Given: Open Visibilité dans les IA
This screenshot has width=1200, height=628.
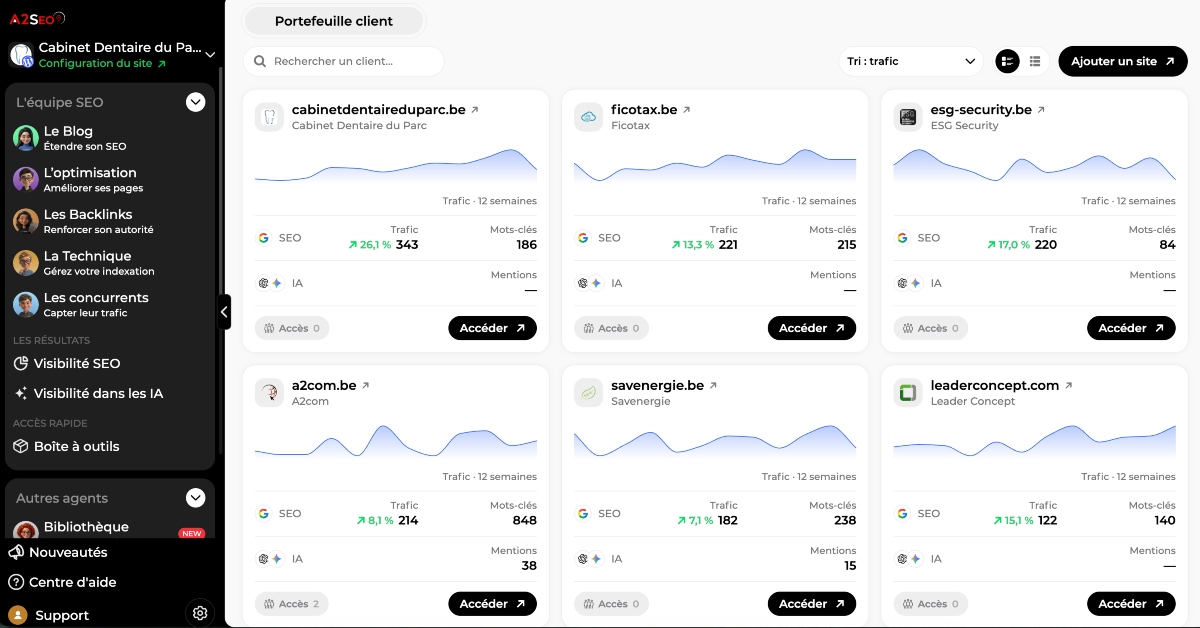Looking at the screenshot, I should point(88,394).
